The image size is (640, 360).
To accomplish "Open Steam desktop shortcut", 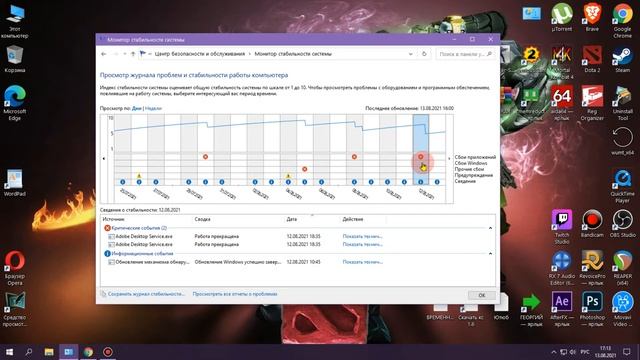I will tap(622, 59).
